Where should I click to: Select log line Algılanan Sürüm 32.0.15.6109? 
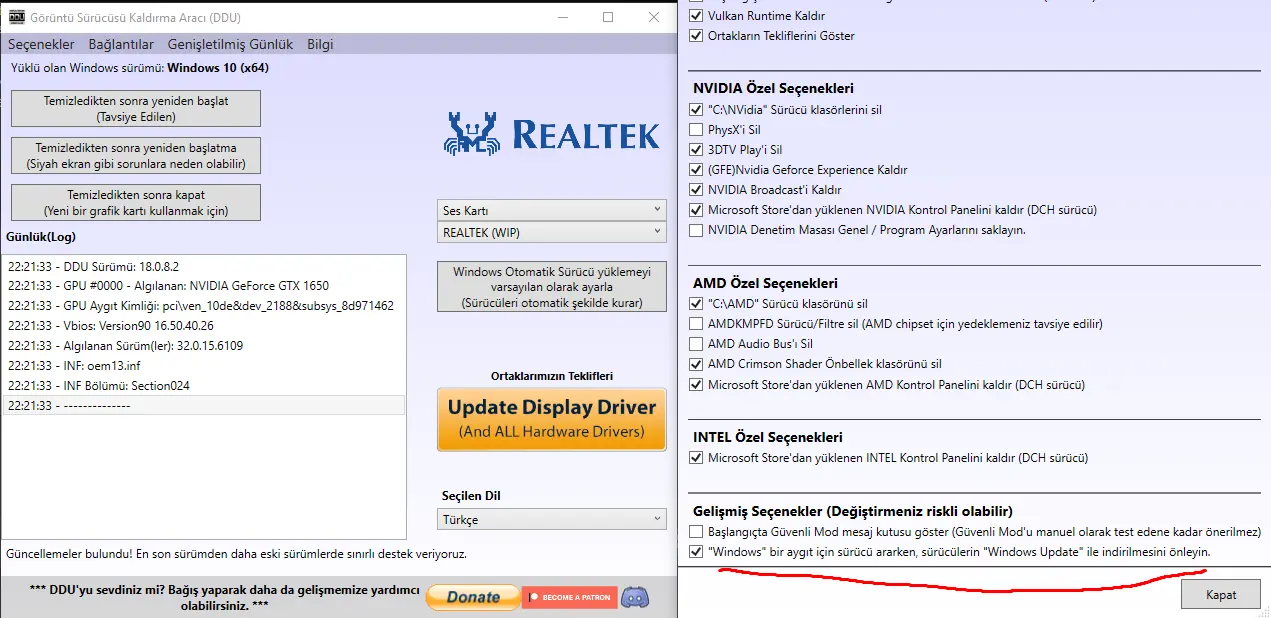(204, 346)
